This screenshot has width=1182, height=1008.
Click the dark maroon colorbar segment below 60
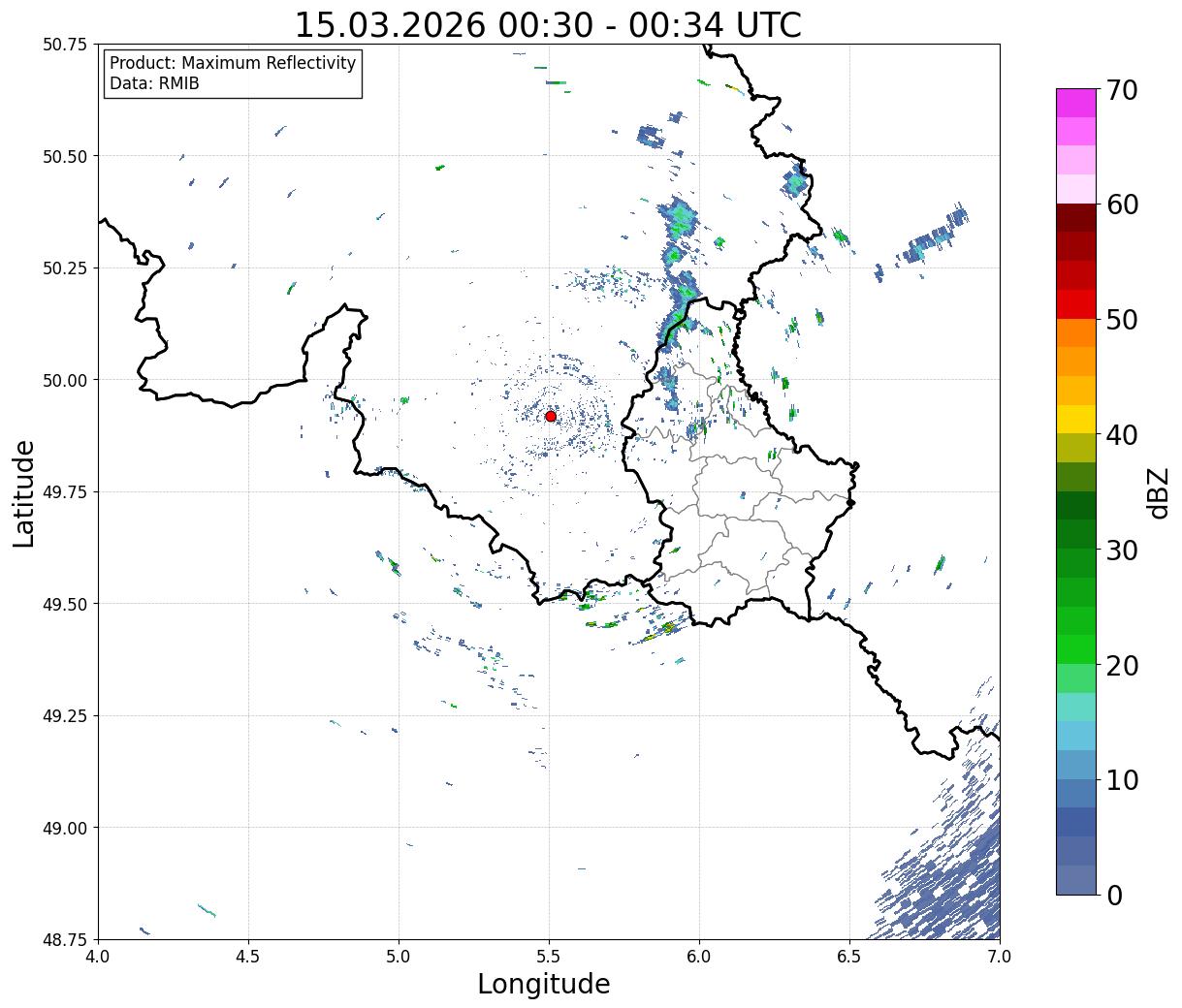tap(1076, 218)
